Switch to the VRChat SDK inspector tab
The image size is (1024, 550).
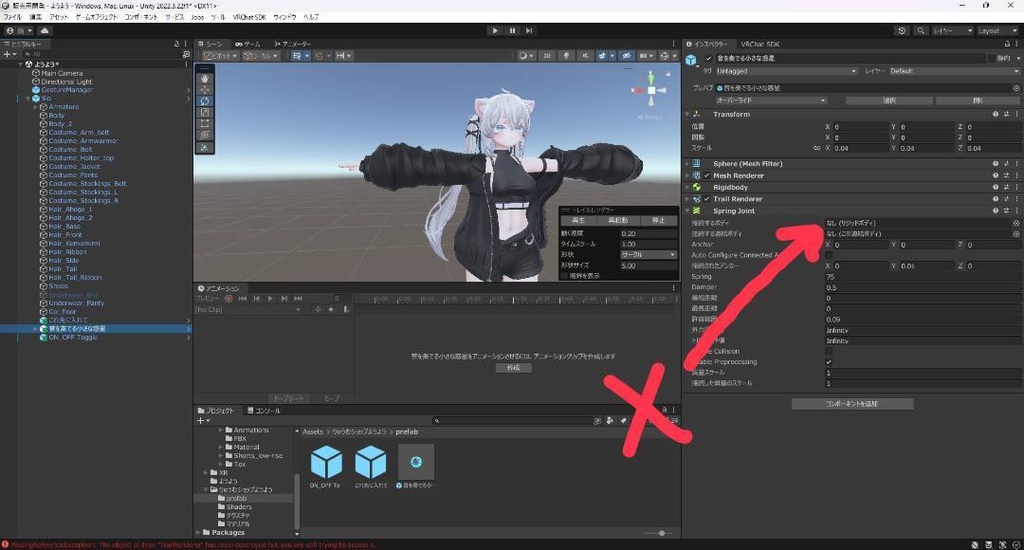pyautogui.click(x=760, y=44)
